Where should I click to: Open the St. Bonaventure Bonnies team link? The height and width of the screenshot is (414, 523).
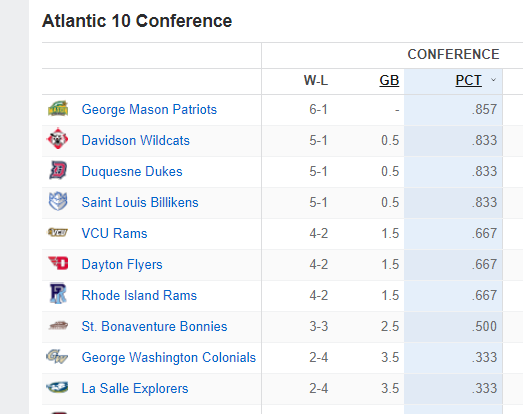pos(154,327)
